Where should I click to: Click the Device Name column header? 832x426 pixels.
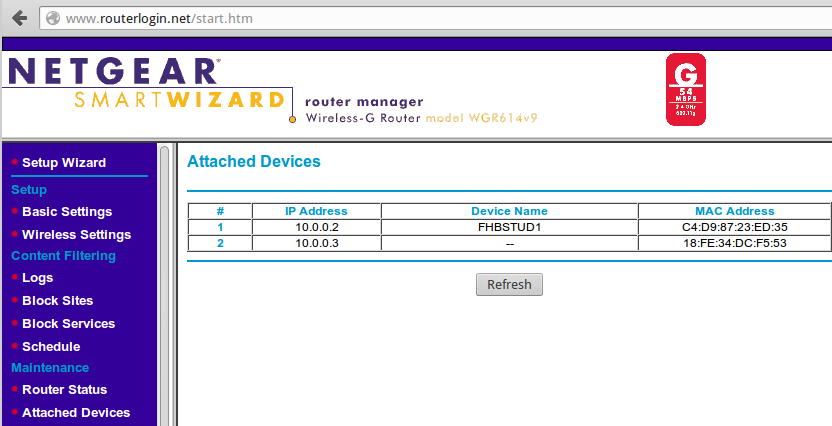pos(509,211)
